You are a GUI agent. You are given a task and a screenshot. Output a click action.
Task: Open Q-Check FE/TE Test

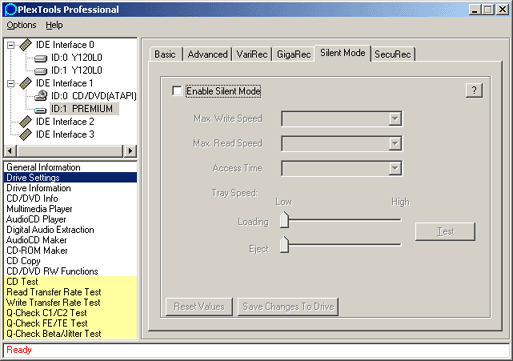70,323
